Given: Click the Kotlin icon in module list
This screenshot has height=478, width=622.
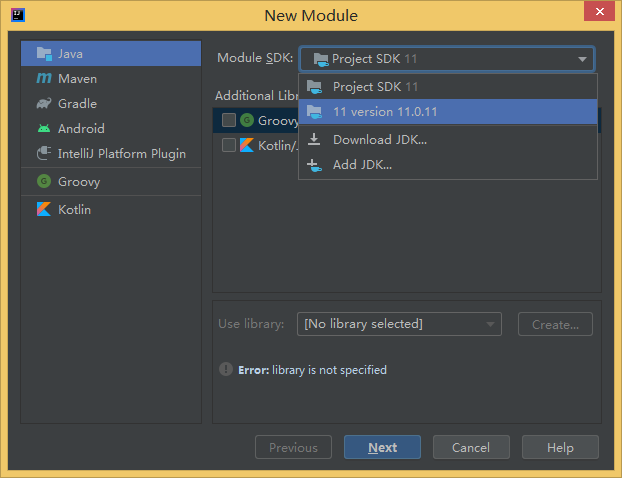Looking at the screenshot, I should coord(44,209).
